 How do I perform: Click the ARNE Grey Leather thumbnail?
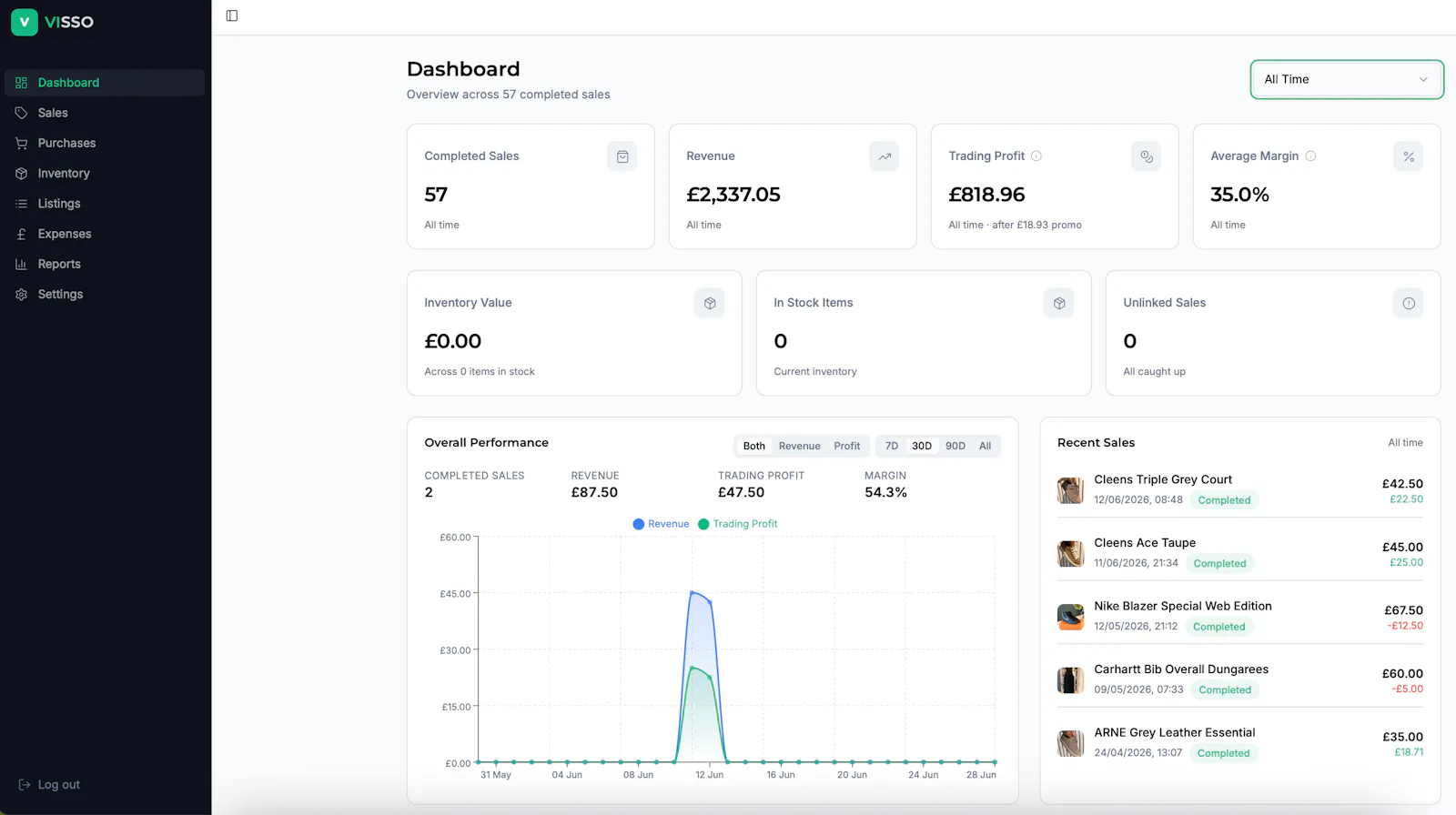coord(1070,743)
